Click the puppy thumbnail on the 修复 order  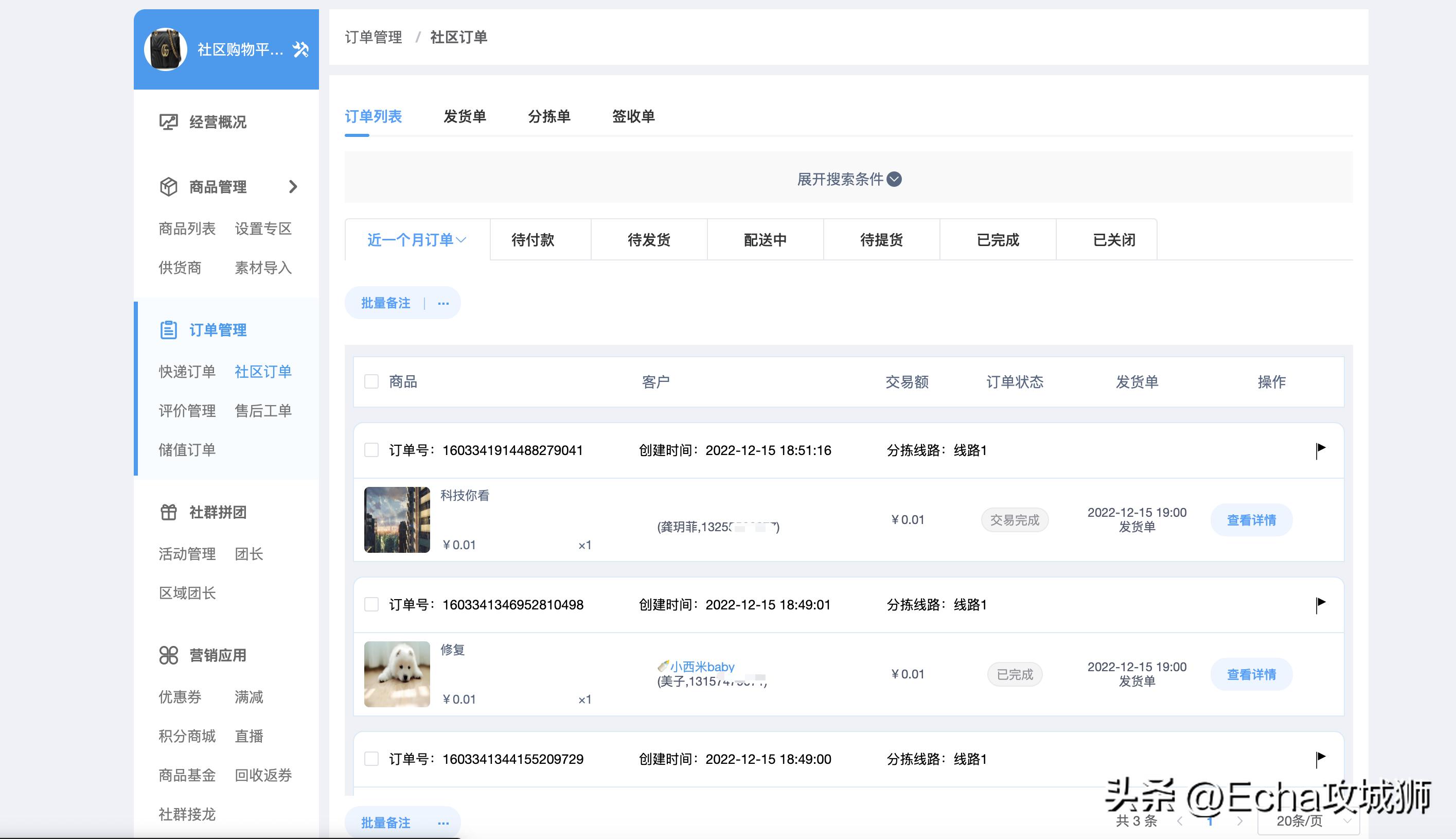(x=396, y=674)
